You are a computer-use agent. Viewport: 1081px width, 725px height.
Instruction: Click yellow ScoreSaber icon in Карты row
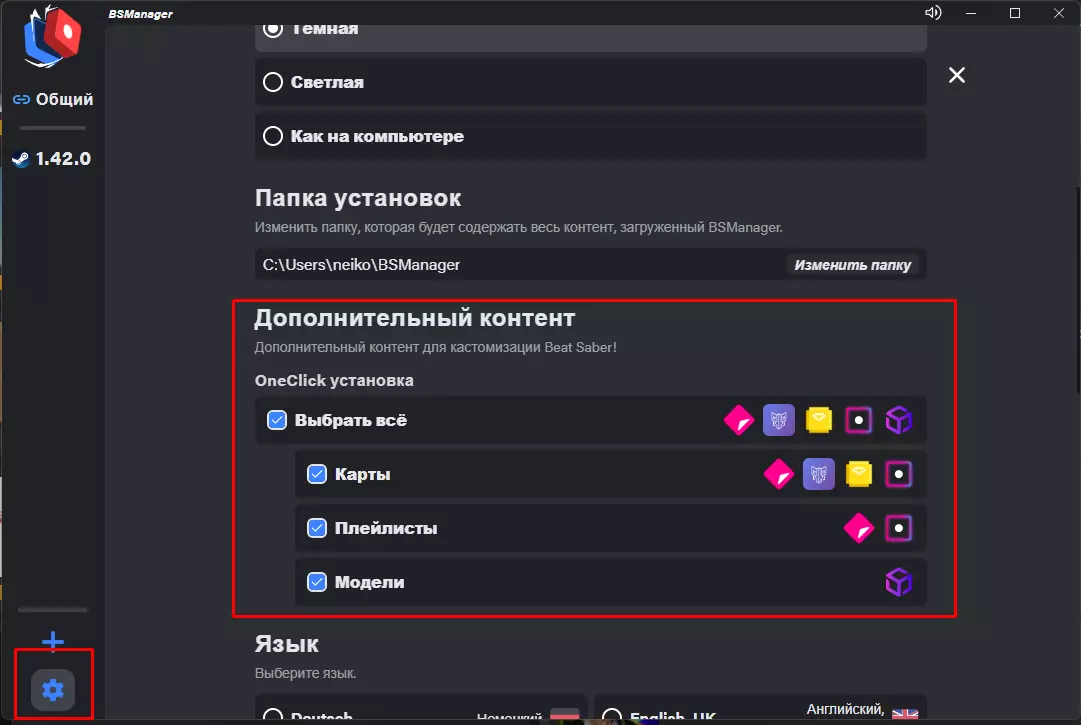point(858,474)
